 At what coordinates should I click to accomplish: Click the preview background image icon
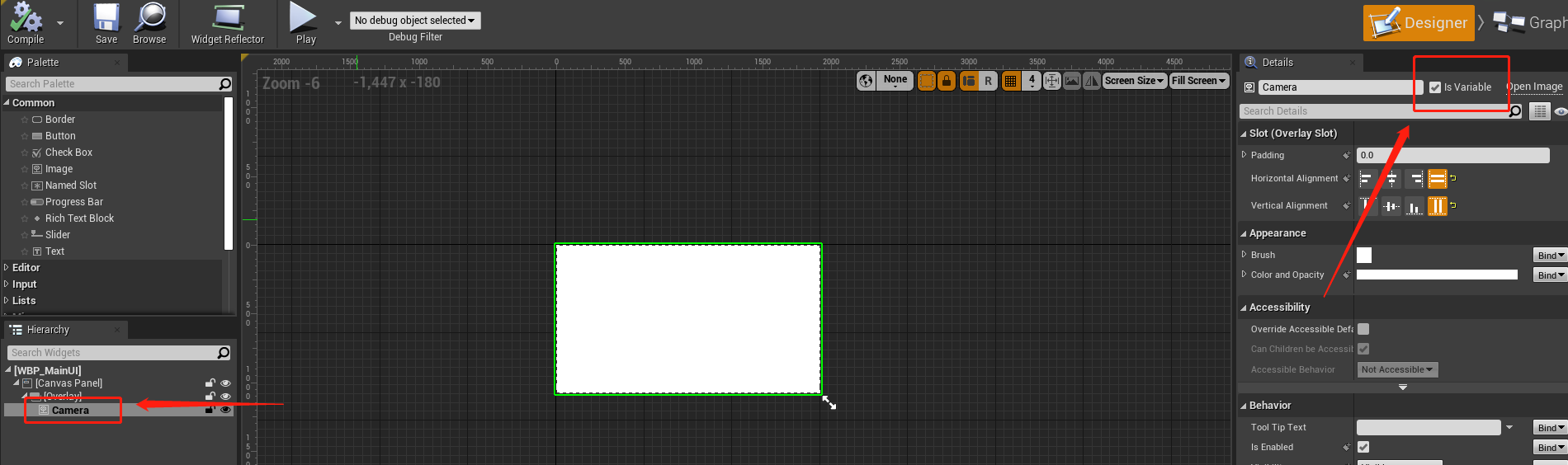point(1072,81)
